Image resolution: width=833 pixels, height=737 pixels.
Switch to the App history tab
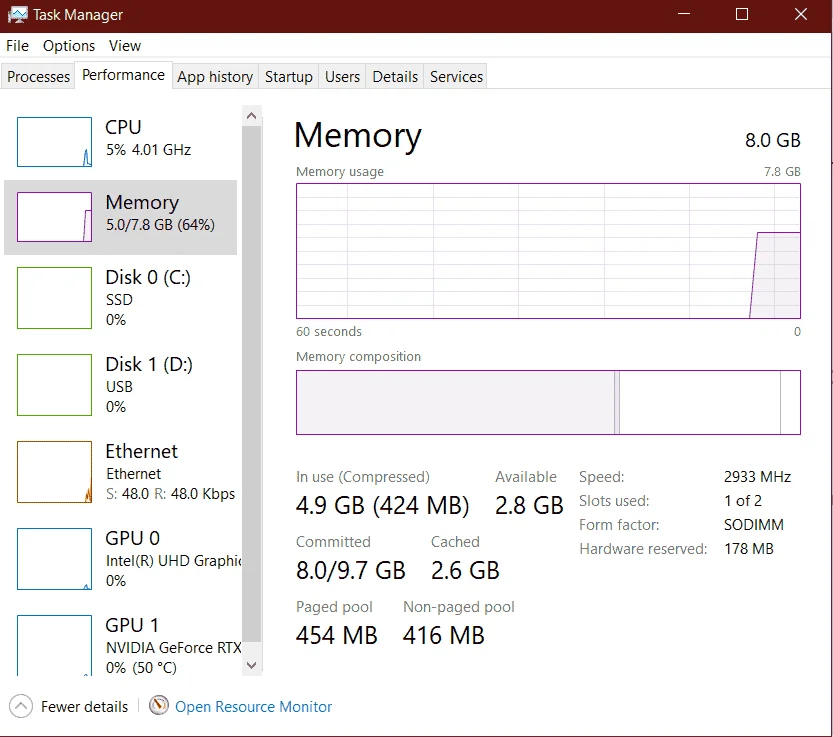(x=215, y=77)
